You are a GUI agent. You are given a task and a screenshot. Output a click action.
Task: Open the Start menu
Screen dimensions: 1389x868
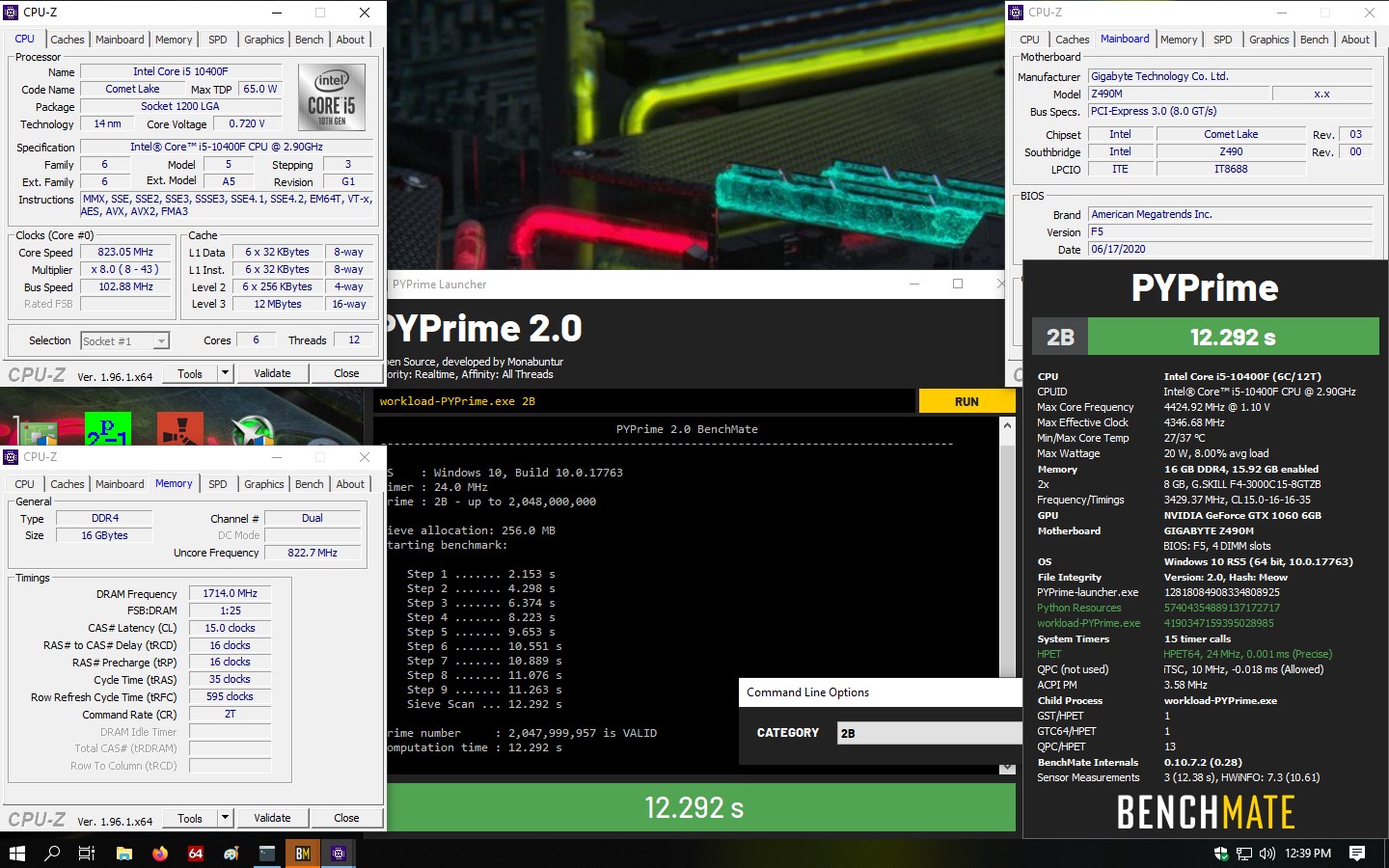16,854
